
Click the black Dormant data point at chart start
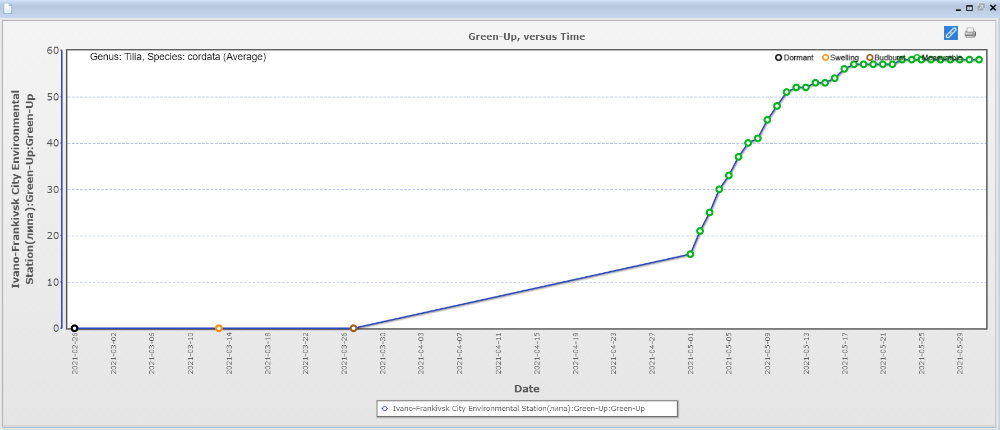(x=74, y=328)
